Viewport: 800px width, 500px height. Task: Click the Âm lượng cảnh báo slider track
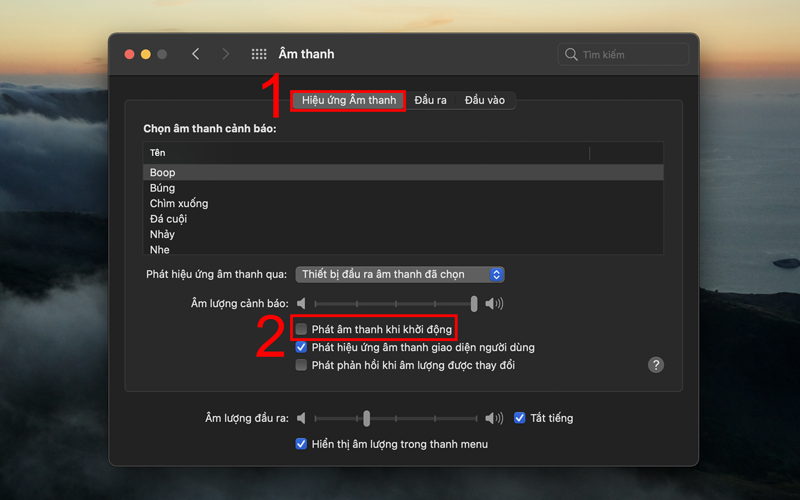396,304
